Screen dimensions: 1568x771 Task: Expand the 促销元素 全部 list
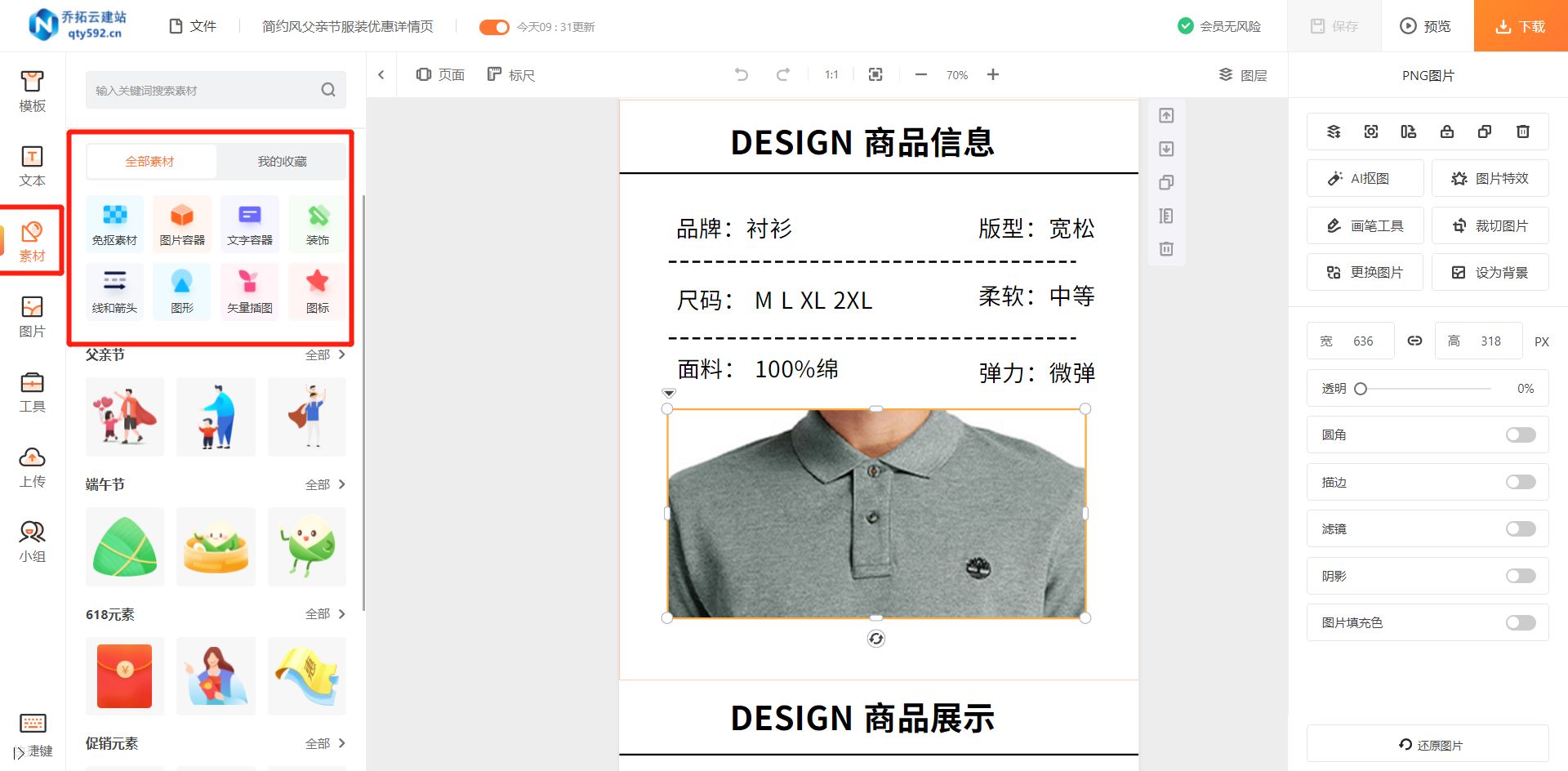pos(325,743)
